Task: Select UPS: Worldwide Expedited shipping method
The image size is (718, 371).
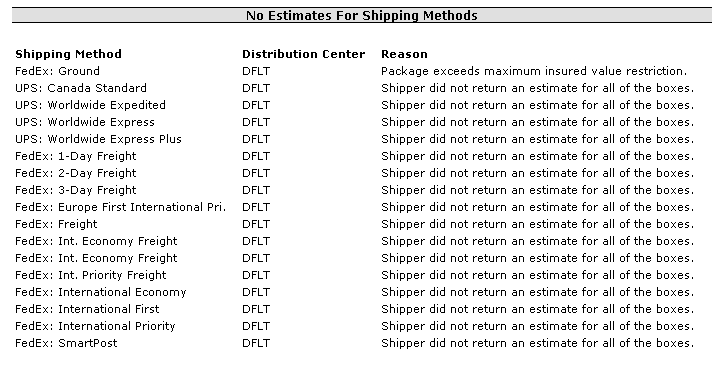Action: [x=90, y=105]
